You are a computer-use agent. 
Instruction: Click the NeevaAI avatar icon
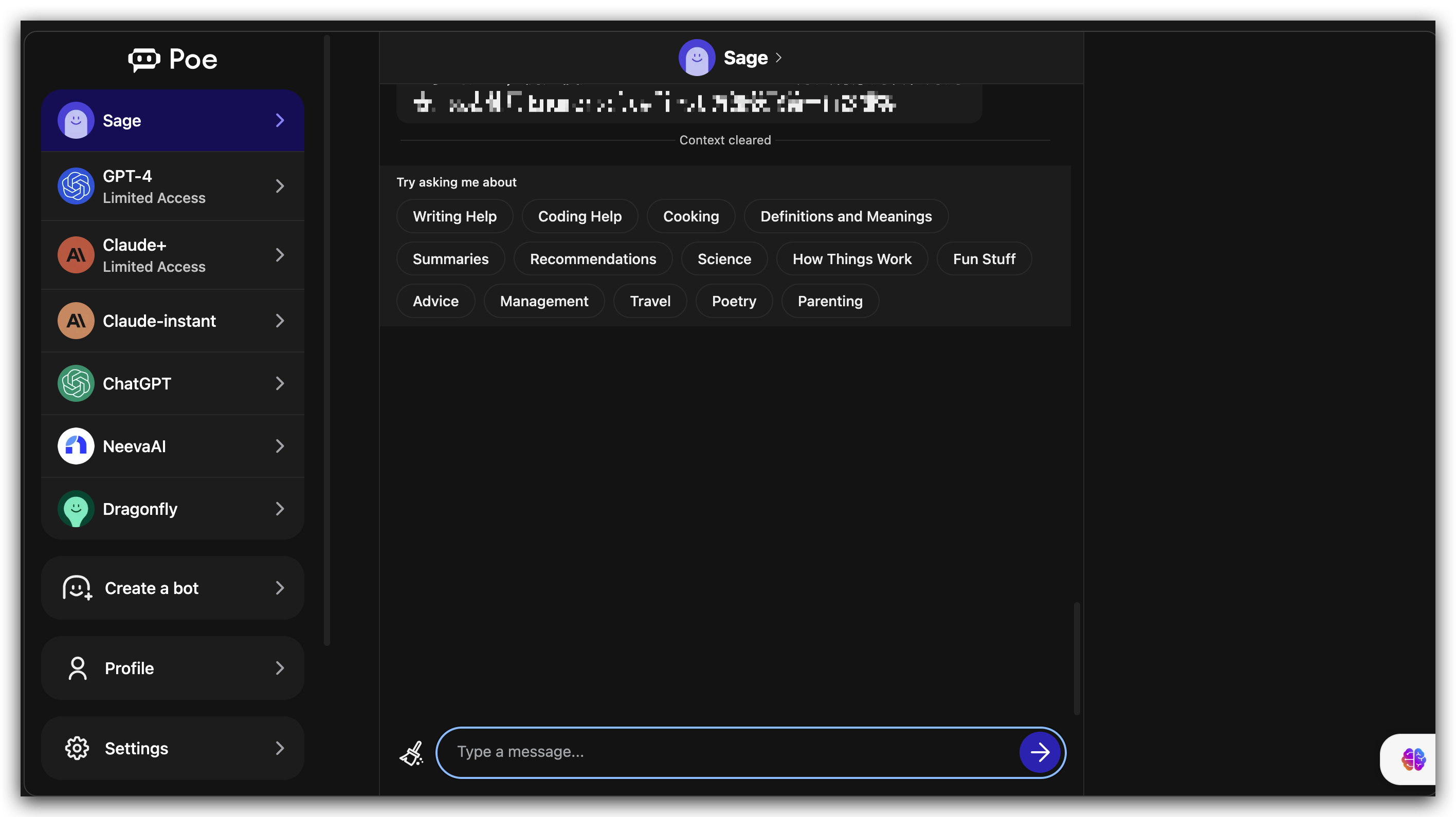(x=76, y=447)
